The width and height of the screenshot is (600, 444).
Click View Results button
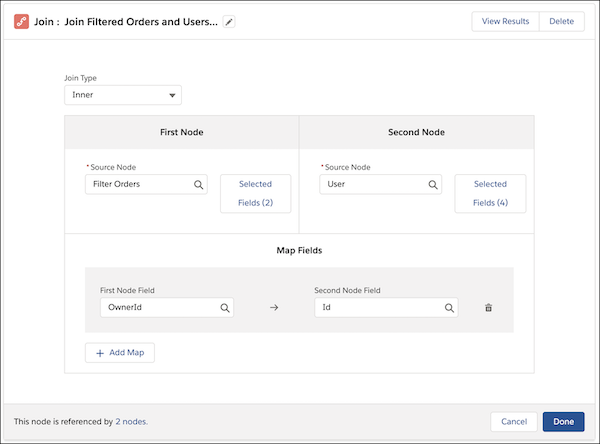click(505, 21)
